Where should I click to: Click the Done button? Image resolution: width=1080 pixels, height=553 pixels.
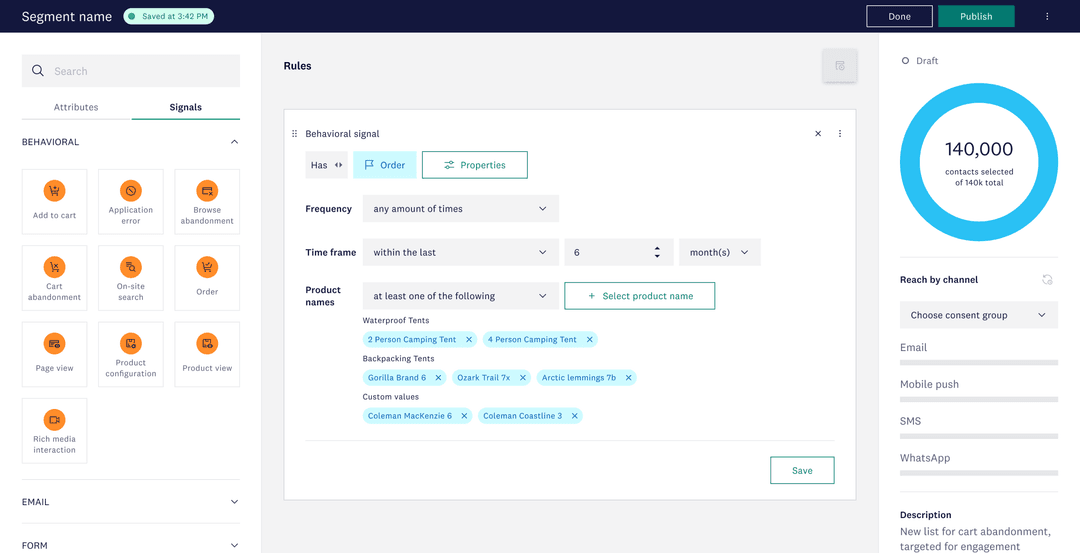coord(900,17)
